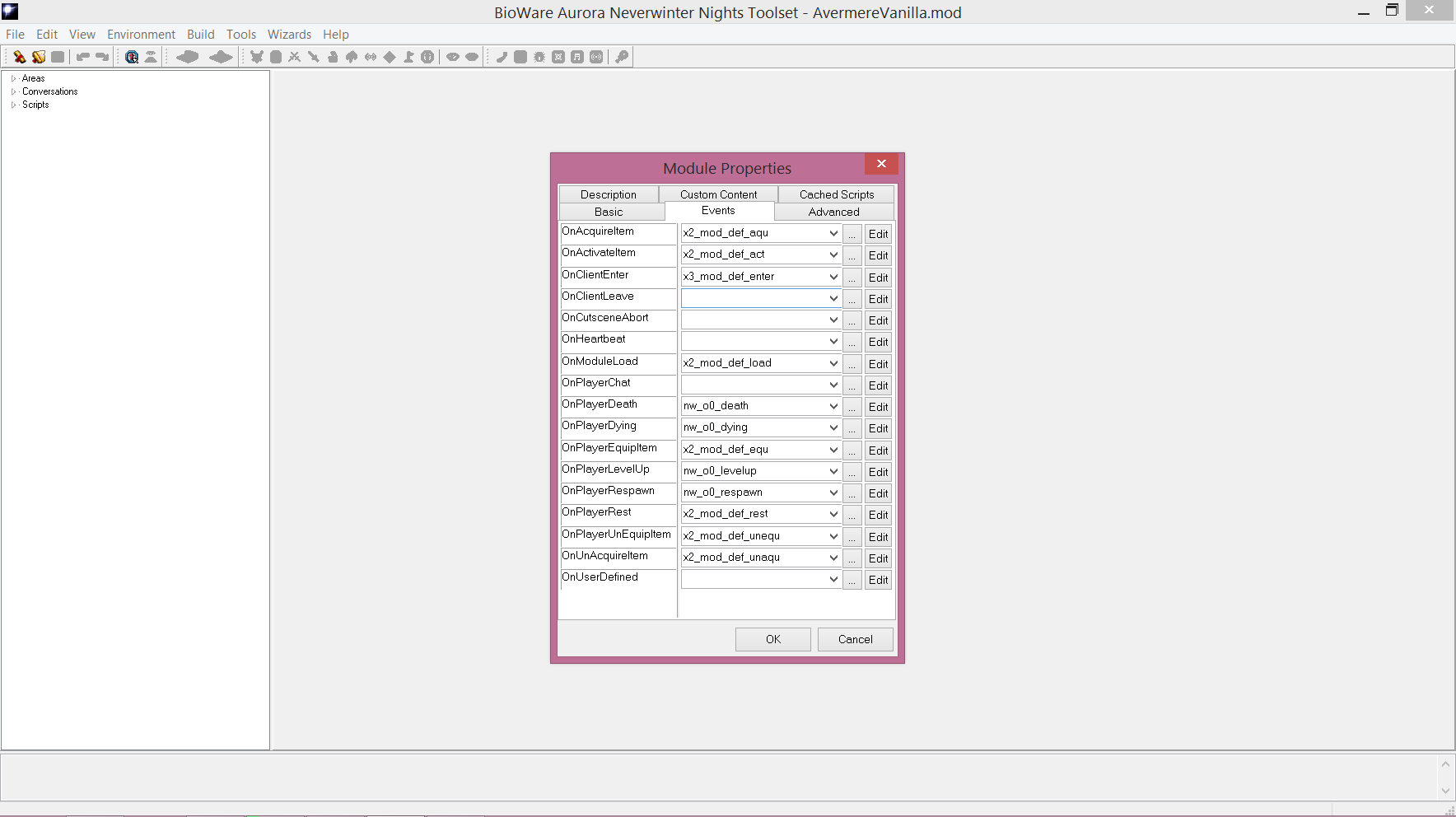This screenshot has height=817, width=1456.
Task: Open the OnClientEnter script dropdown
Action: [833, 277]
